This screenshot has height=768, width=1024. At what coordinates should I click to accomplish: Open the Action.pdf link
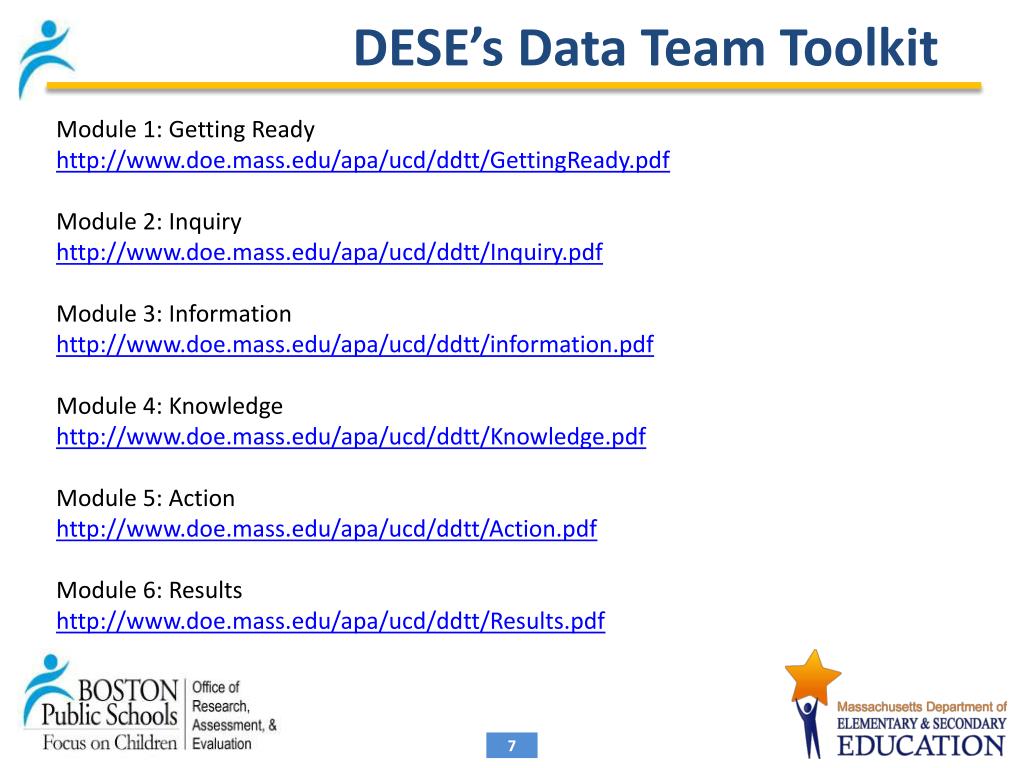[x=327, y=528]
